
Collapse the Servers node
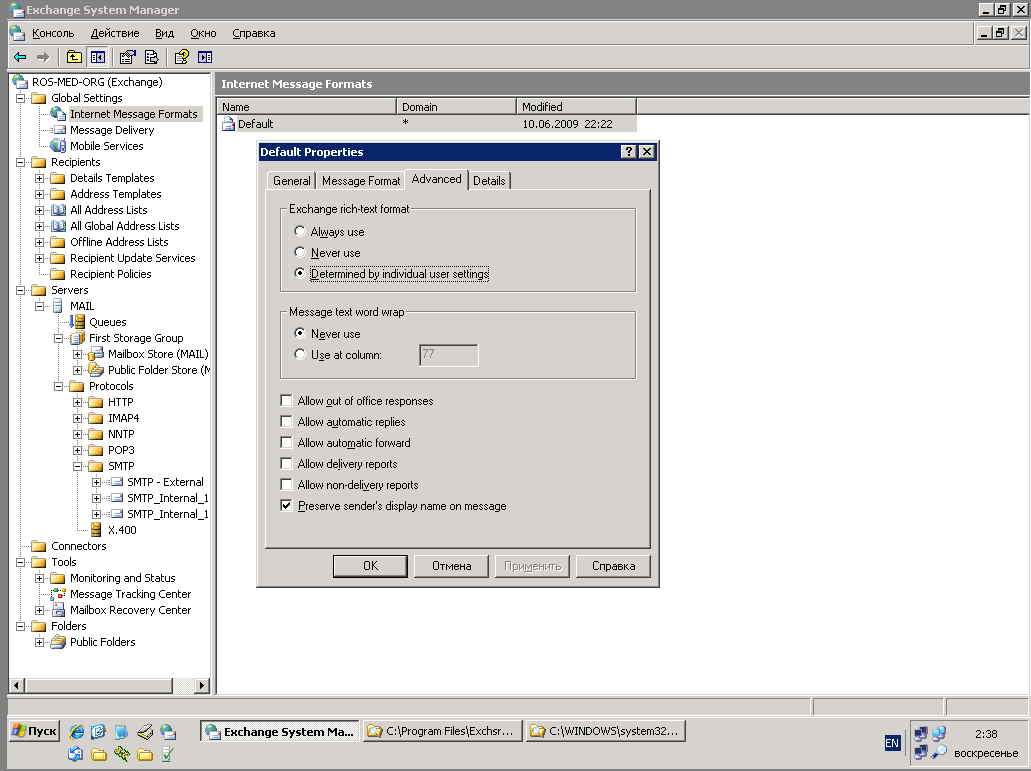click(20, 291)
